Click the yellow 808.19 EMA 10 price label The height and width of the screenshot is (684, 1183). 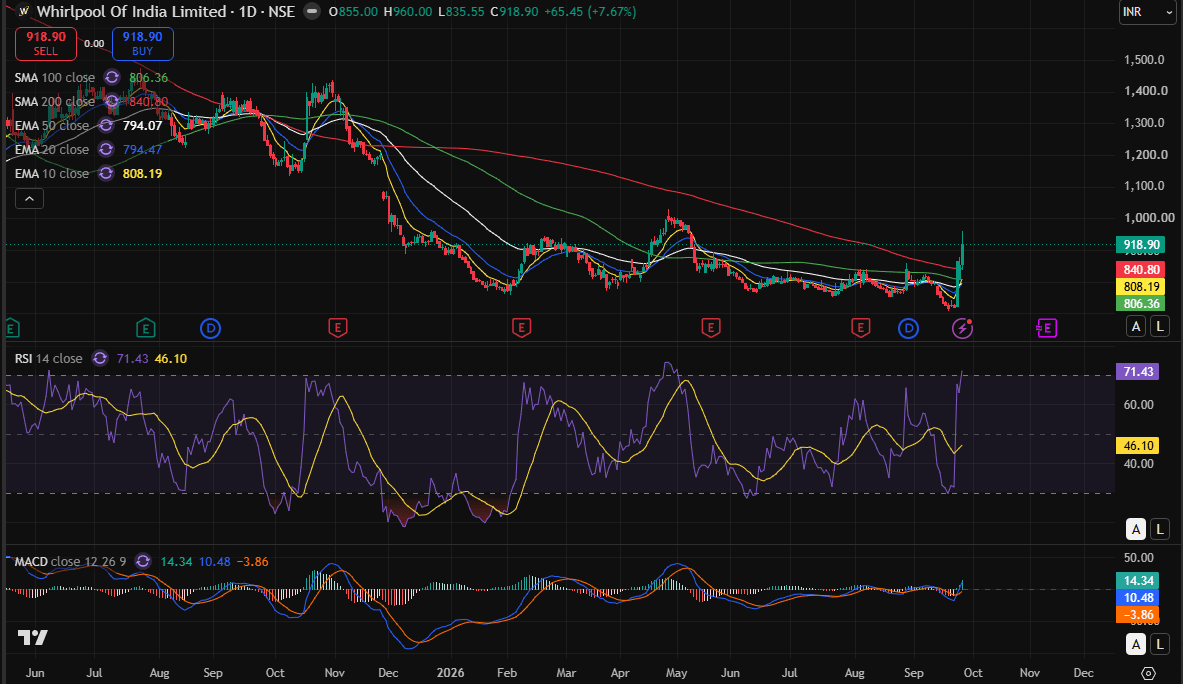1141,287
